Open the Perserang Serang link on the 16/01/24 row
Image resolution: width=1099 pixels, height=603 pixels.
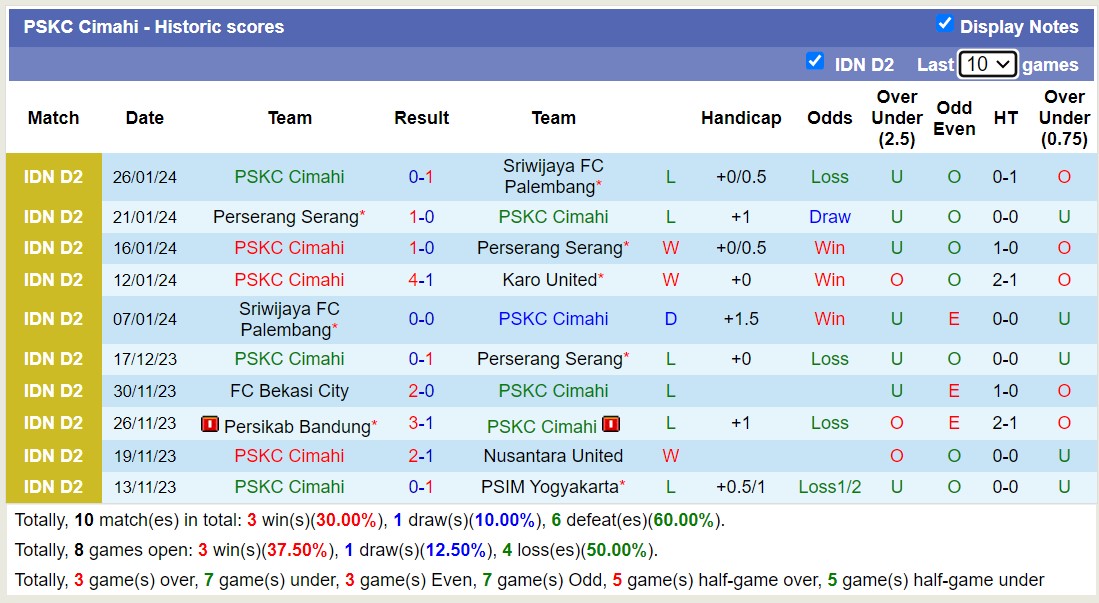550,247
